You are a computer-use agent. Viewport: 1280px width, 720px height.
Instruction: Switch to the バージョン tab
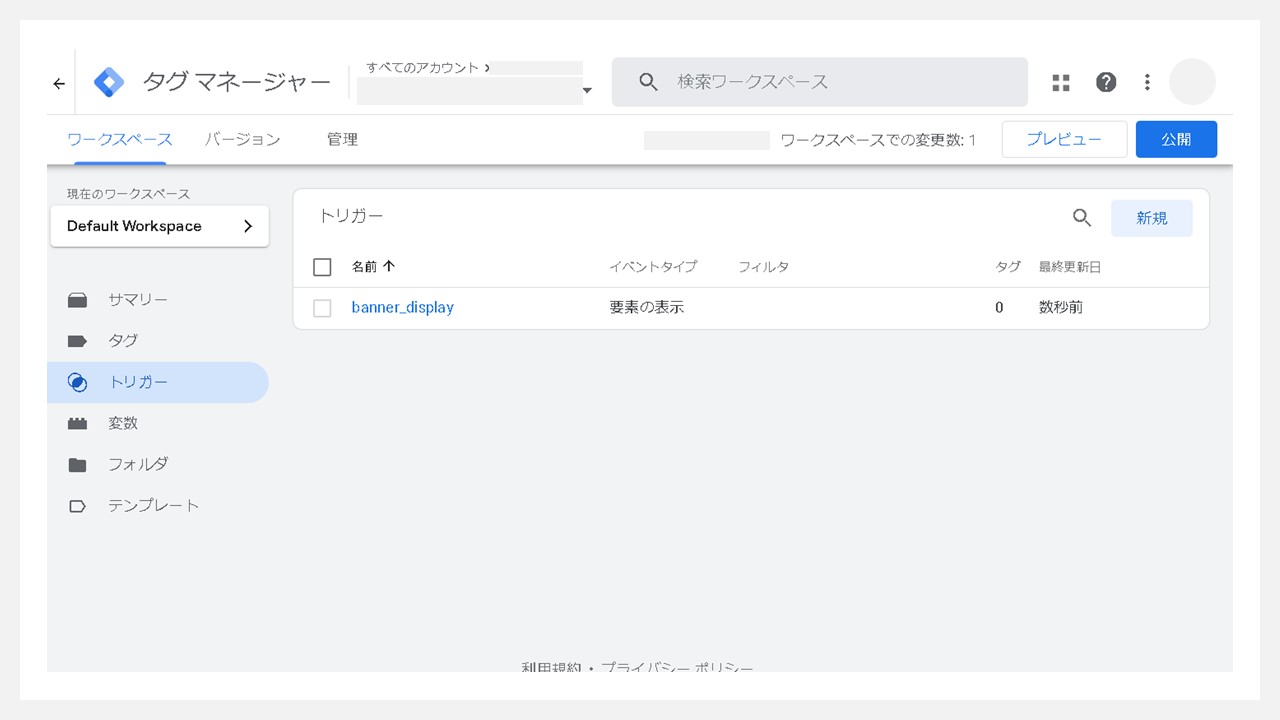(242, 139)
